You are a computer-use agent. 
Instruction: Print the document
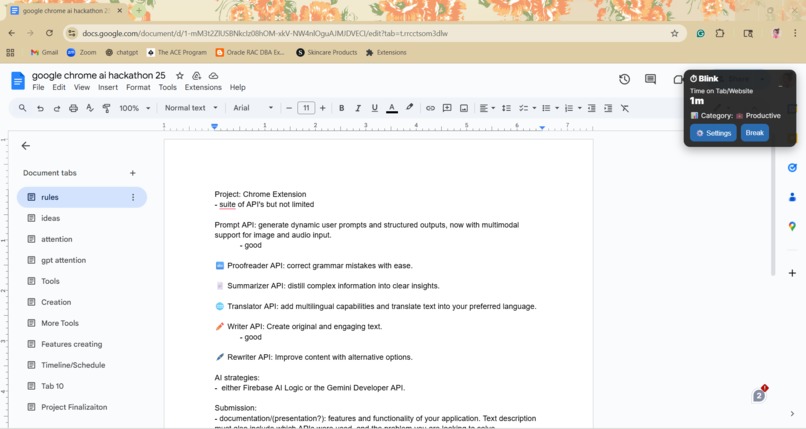coord(74,108)
